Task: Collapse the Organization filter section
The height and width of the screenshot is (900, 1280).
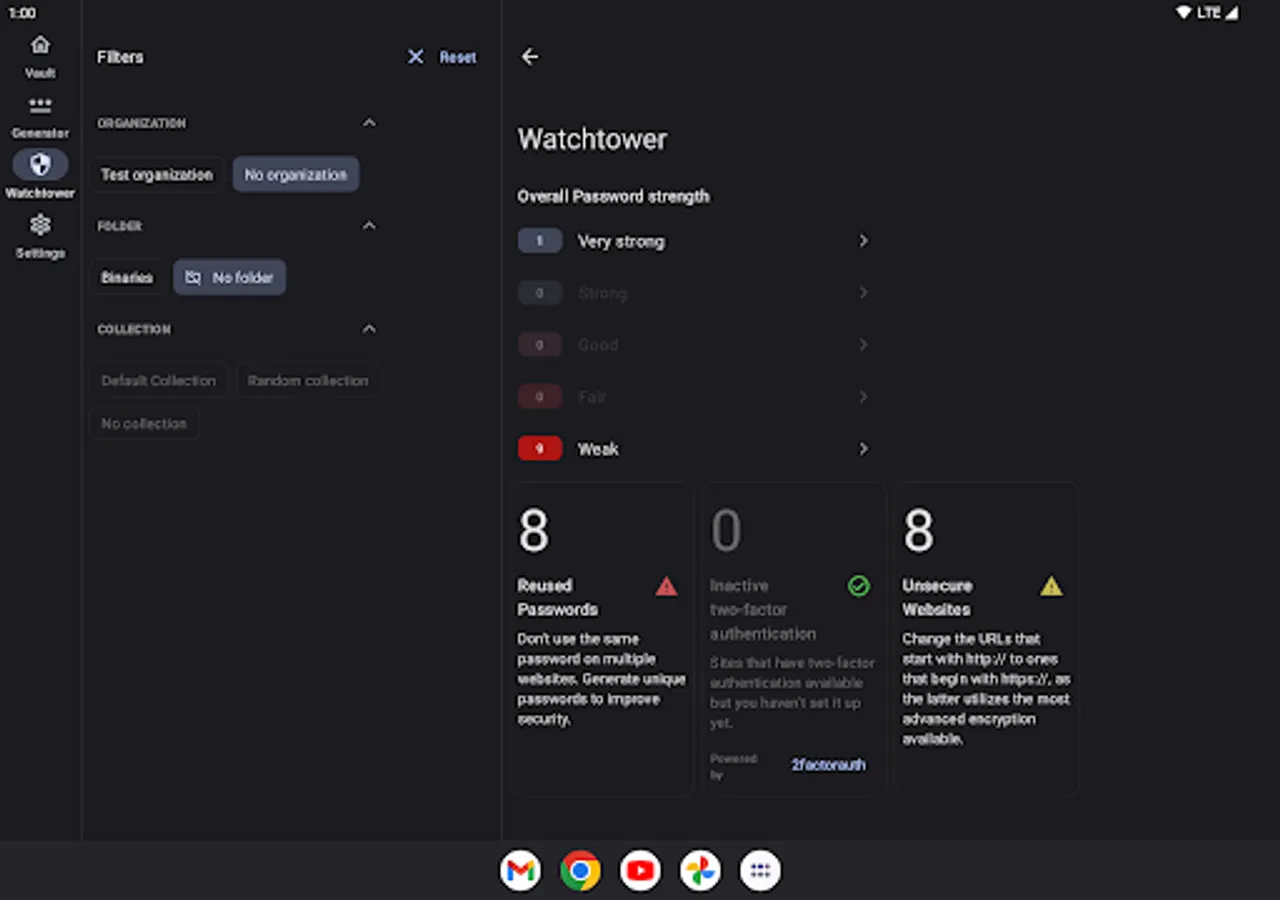Action: [x=369, y=123]
